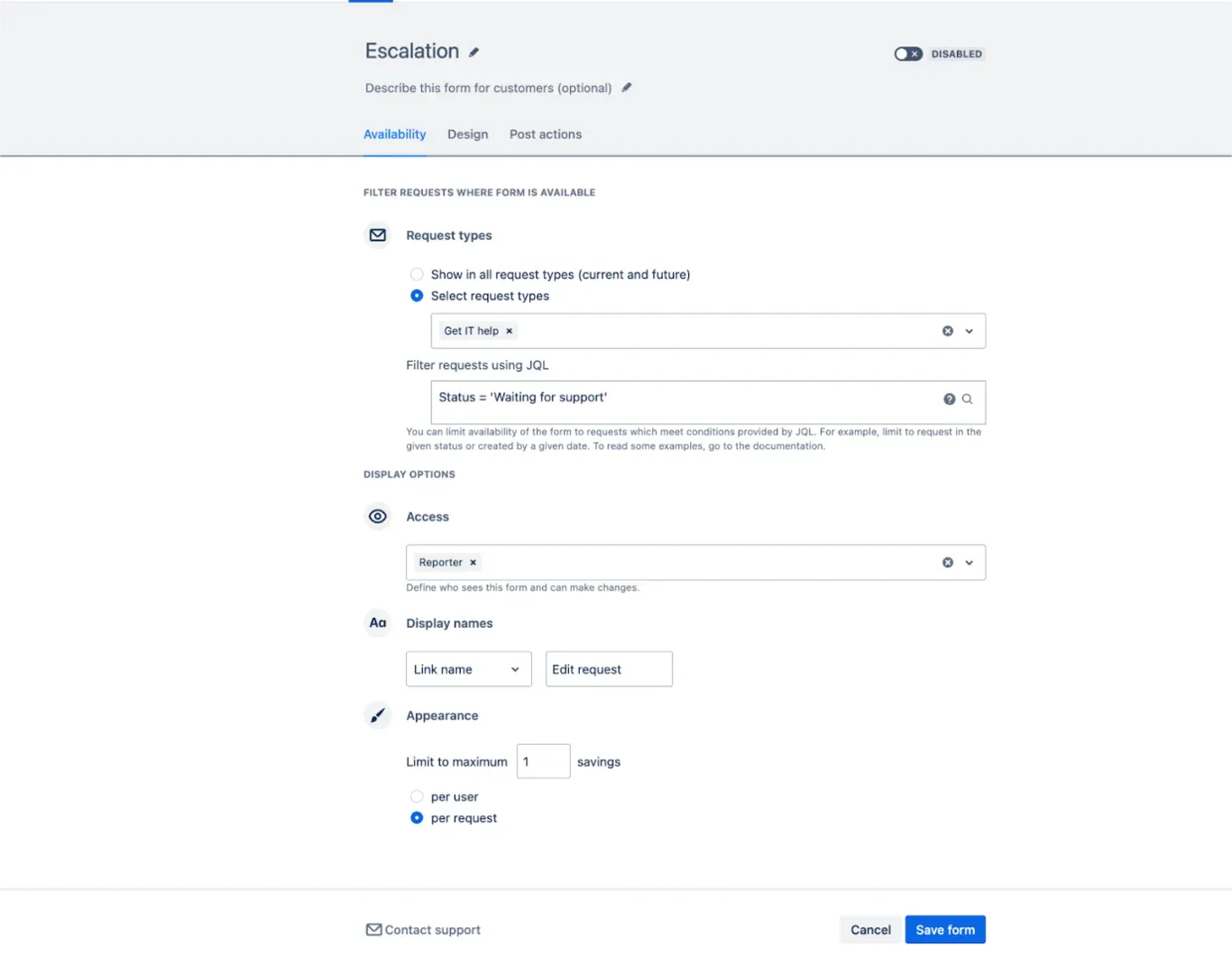Image resolution: width=1232 pixels, height=966 pixels.
Task: Click the JQL help question mark icon
Action: click(950, 399)
